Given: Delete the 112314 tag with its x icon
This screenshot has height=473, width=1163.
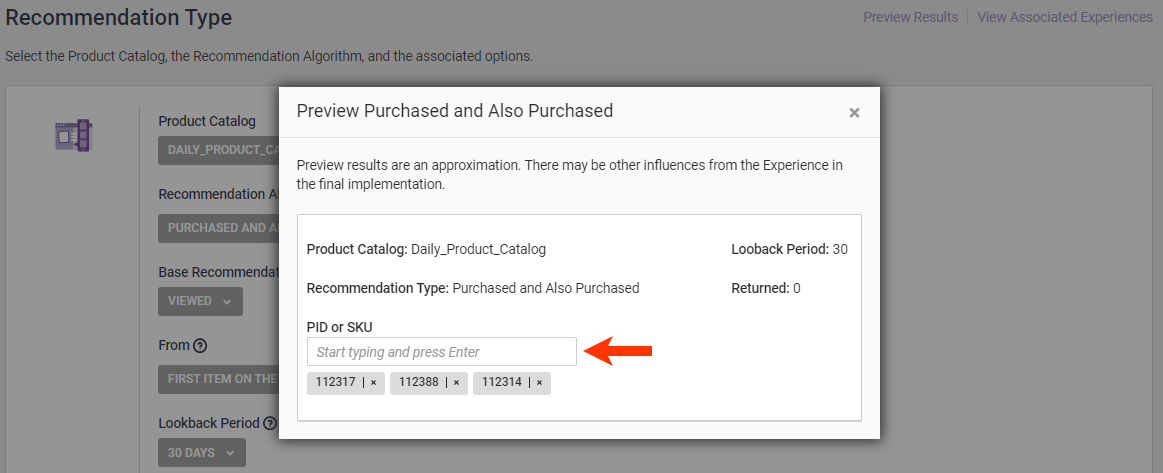Looking at the screenshot, I should click(x=539, y=383).
